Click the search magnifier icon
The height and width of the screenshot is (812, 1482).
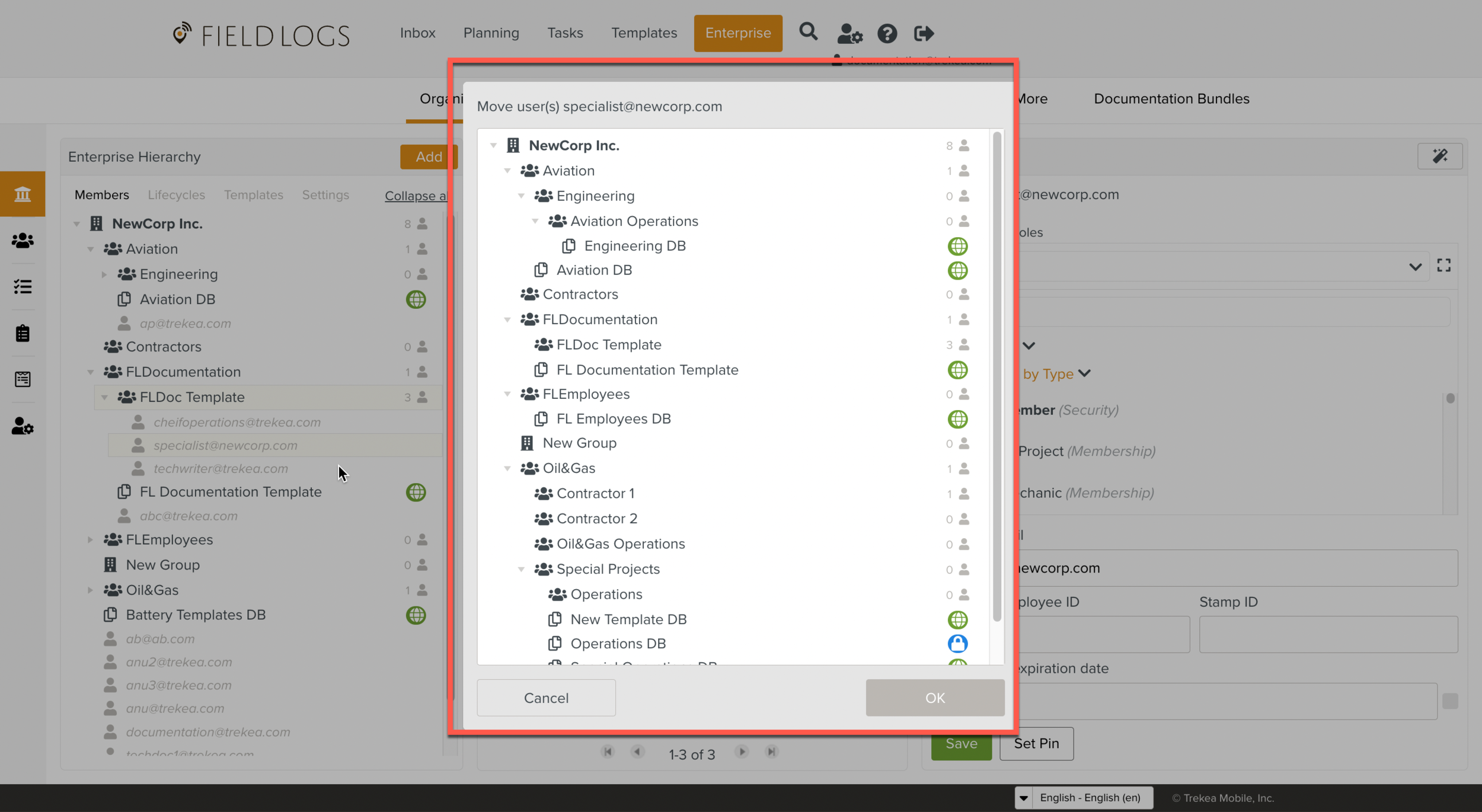[x=808, y=32]
